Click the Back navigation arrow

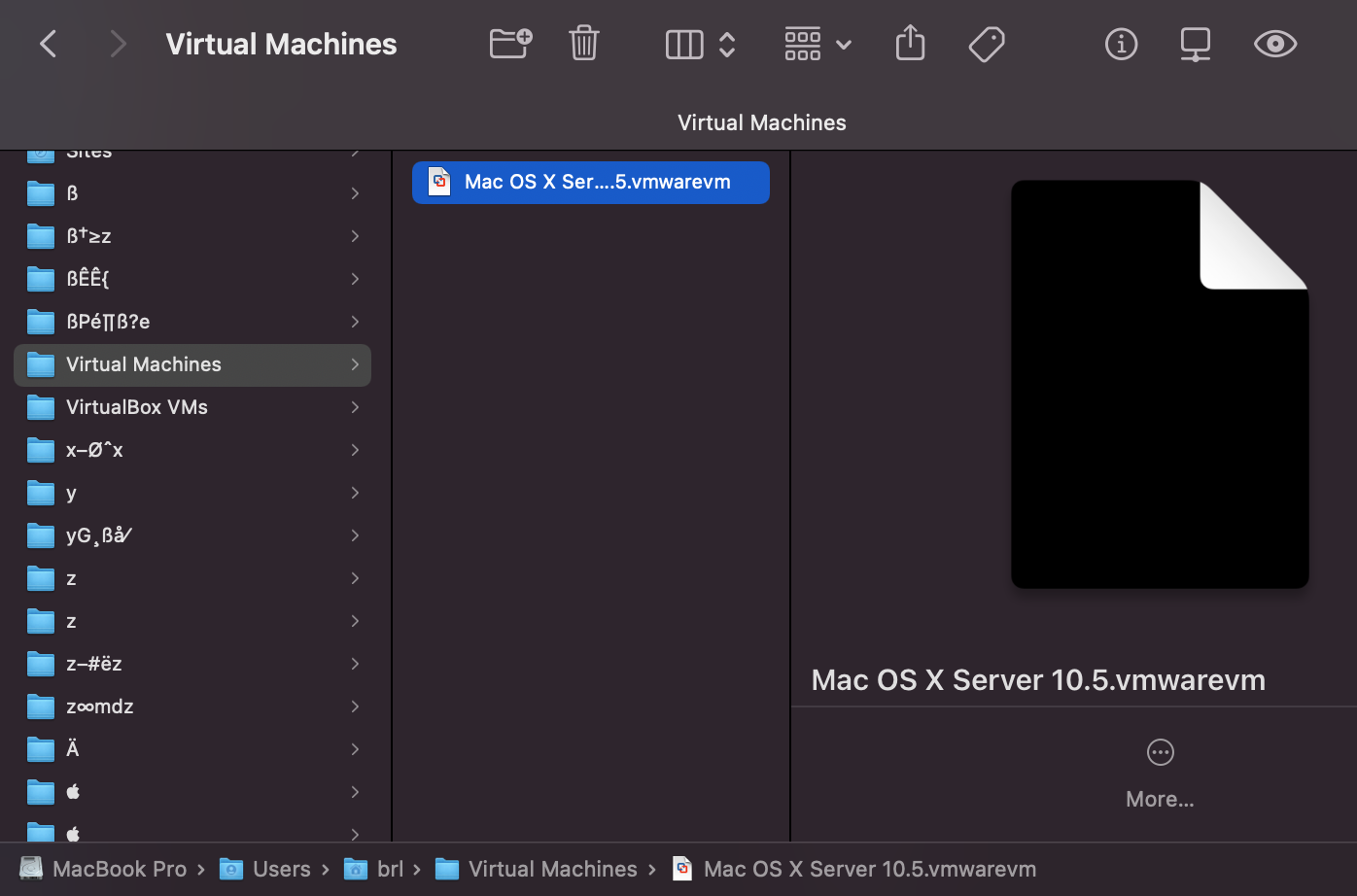tap(49, 44)
